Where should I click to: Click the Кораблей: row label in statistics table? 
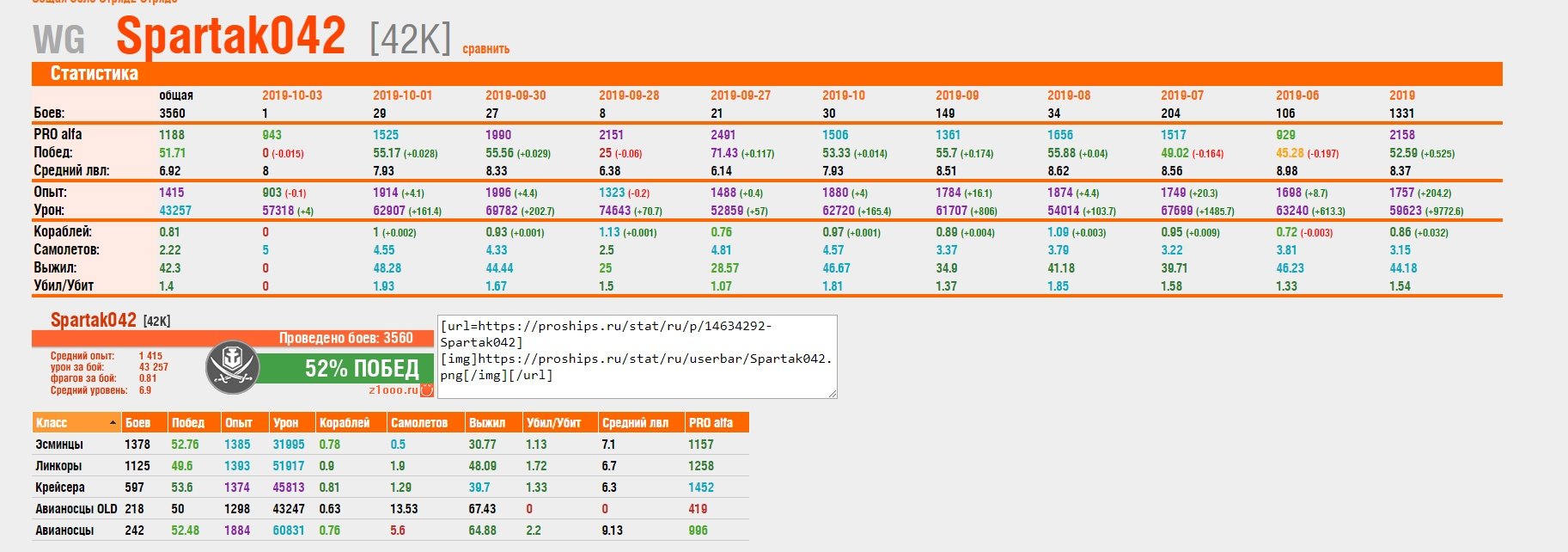(63, 232)
